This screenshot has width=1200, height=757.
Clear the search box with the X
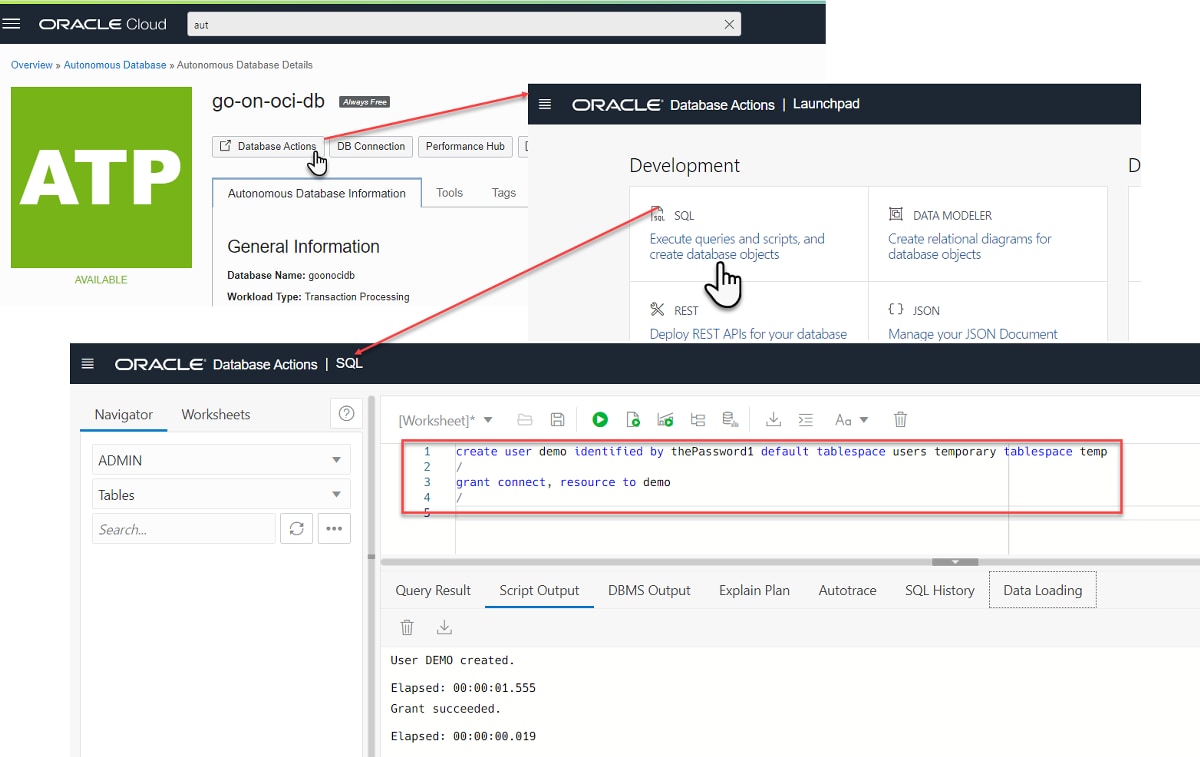pos(729,23)
